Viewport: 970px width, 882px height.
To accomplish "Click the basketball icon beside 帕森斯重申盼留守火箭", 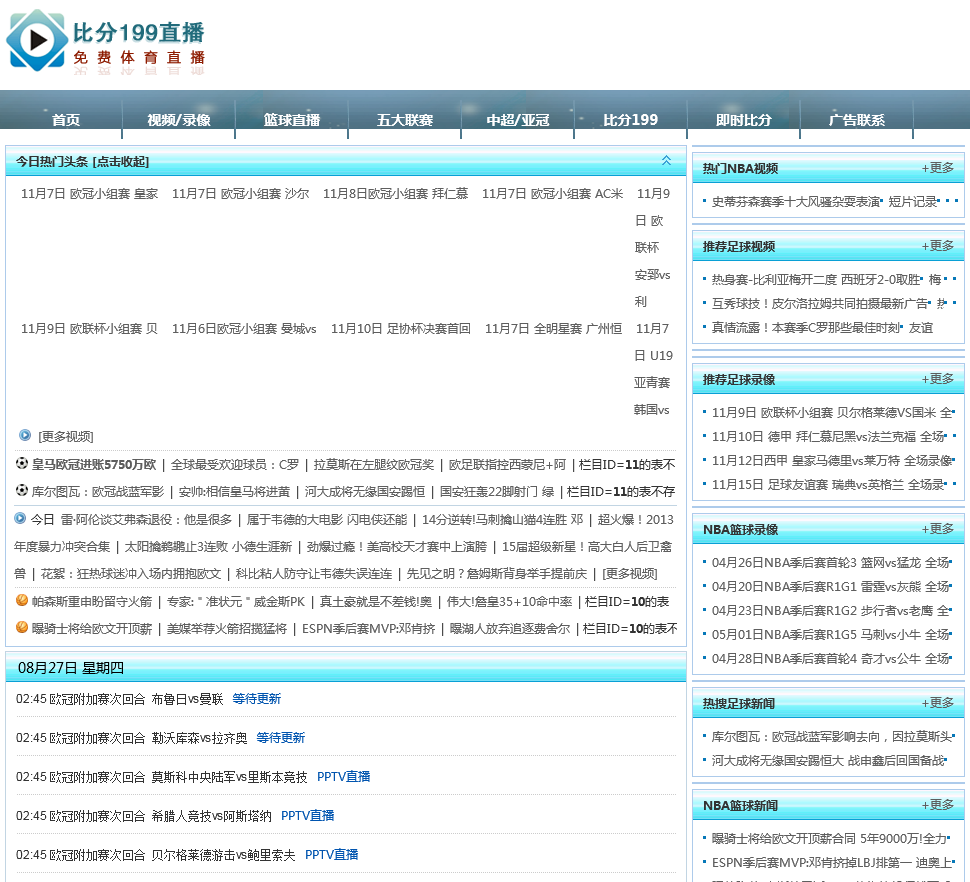I will pos(22,600).
